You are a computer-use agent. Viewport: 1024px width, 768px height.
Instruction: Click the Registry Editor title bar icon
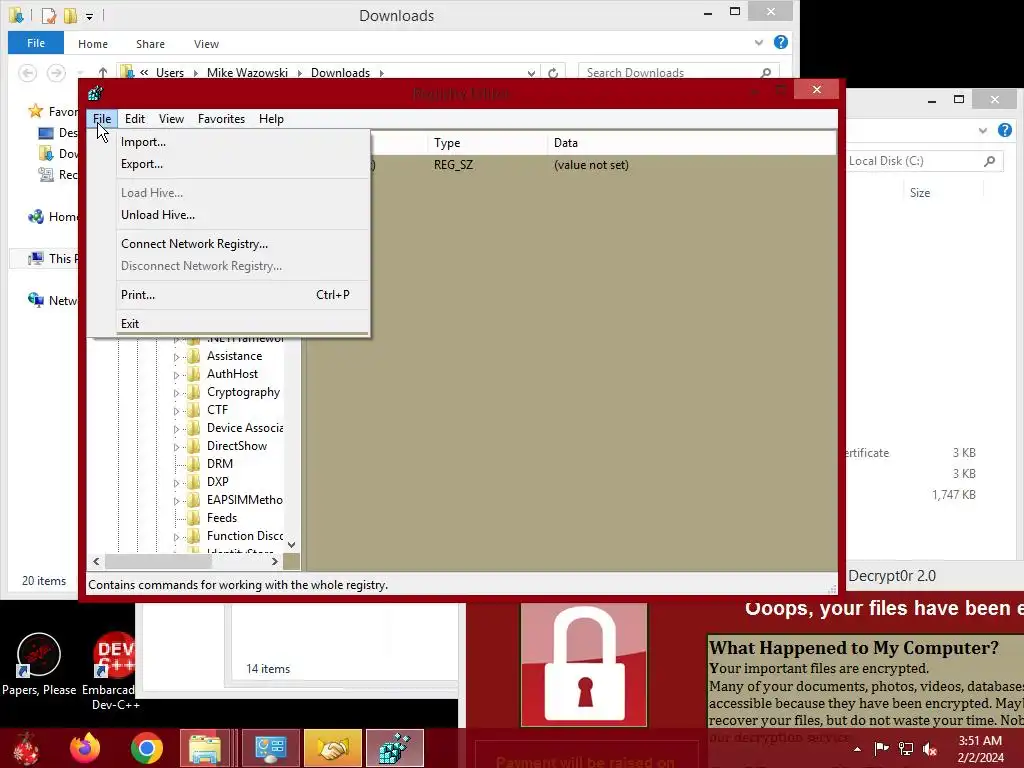click(95, 93)
